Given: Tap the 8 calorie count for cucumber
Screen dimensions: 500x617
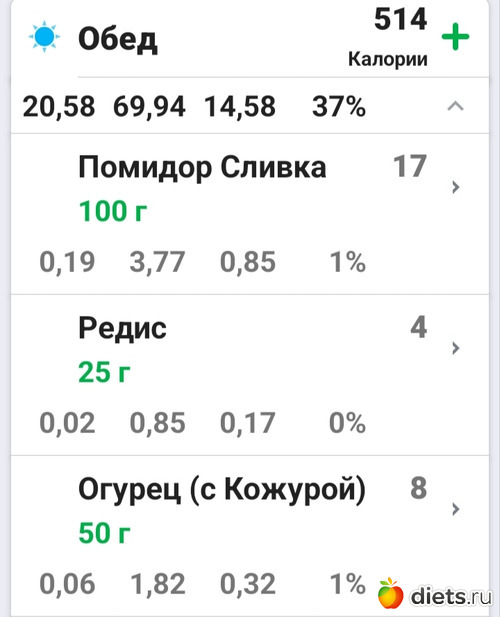Looking at the screenshot, I should pos(419,488).
